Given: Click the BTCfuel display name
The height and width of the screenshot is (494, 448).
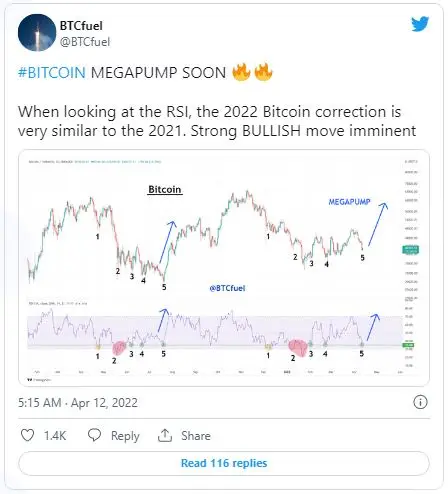Looking at the screenshot, I should tap(81, 26).
